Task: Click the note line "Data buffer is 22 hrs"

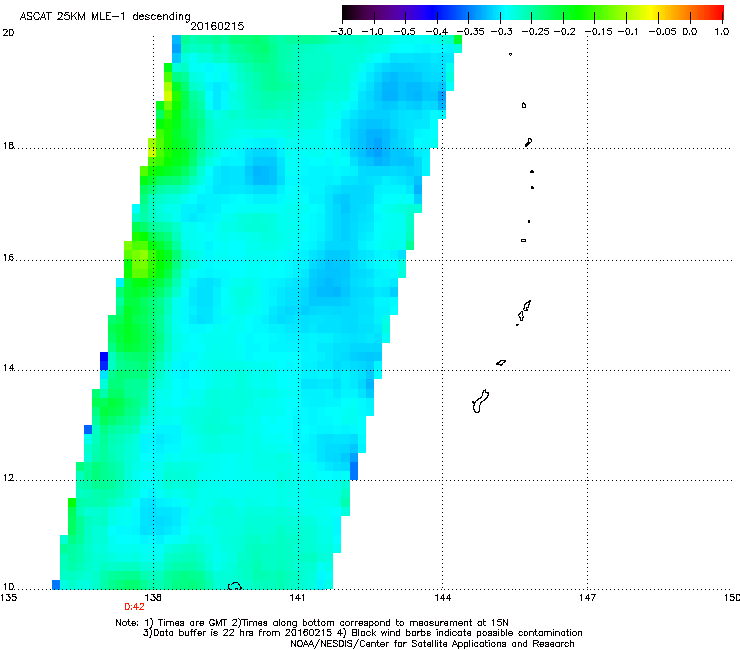Action: pyautogui.click(x=362, y=633)
